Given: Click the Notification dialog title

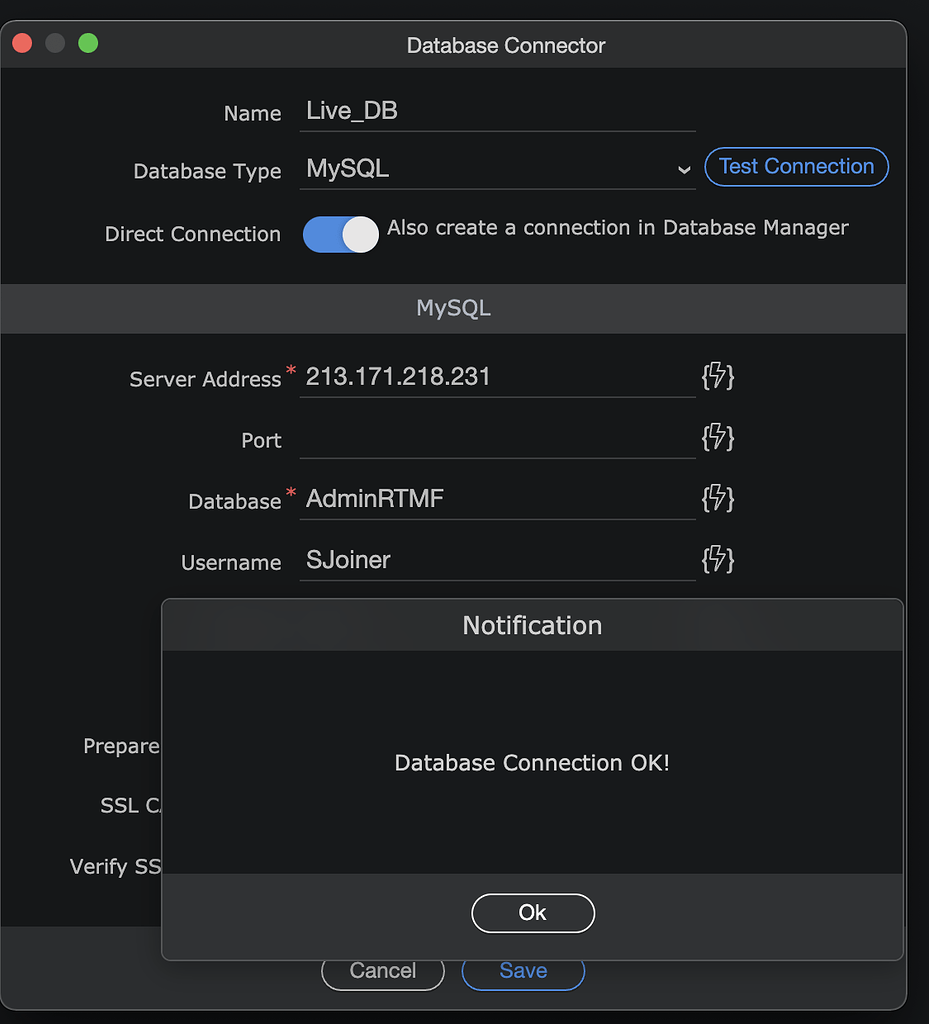Looking at the screenshot, I should (x=532, y=626).
